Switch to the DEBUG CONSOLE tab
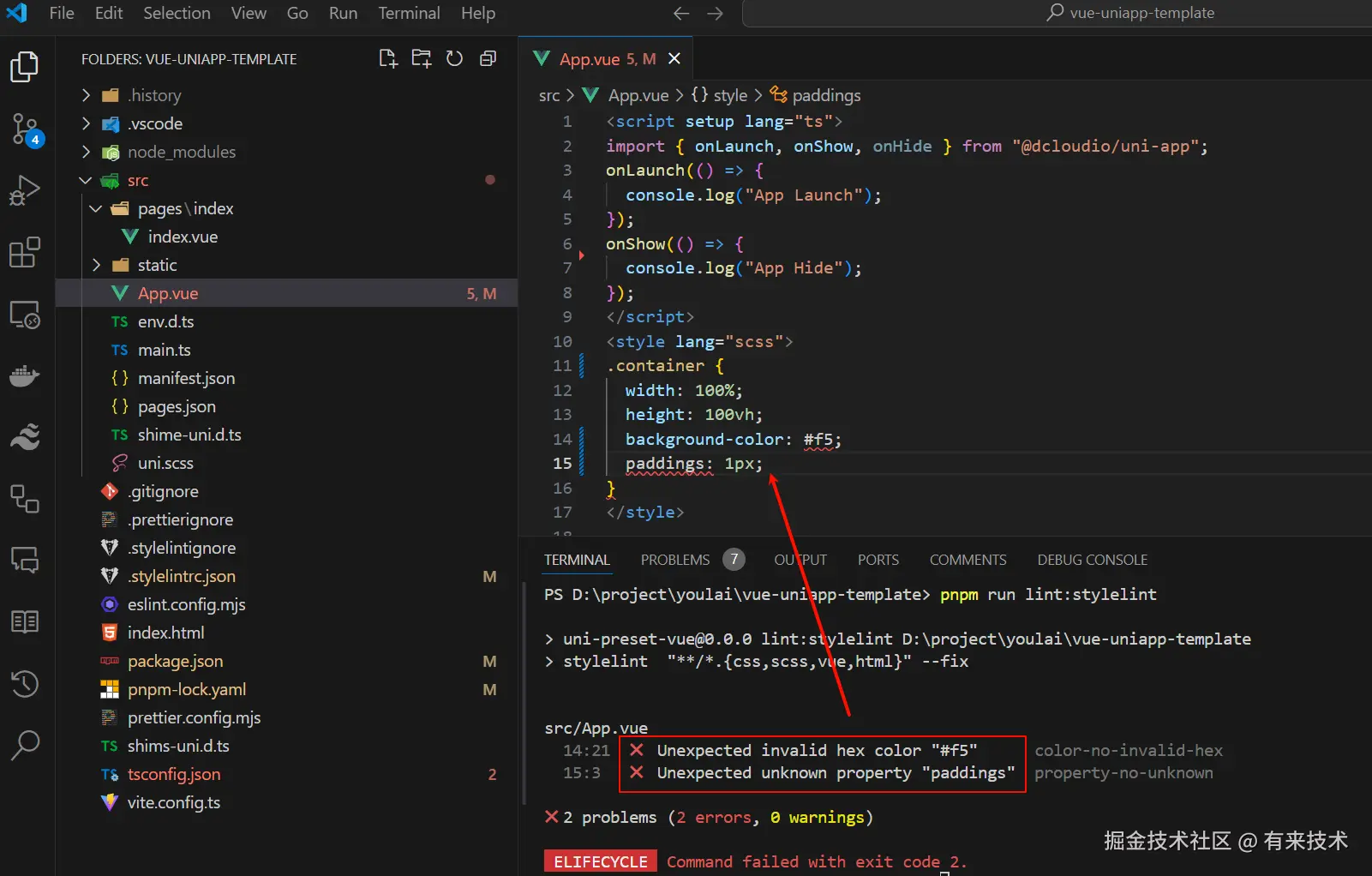1372x876 pixels. click(x=1092, y=560)
